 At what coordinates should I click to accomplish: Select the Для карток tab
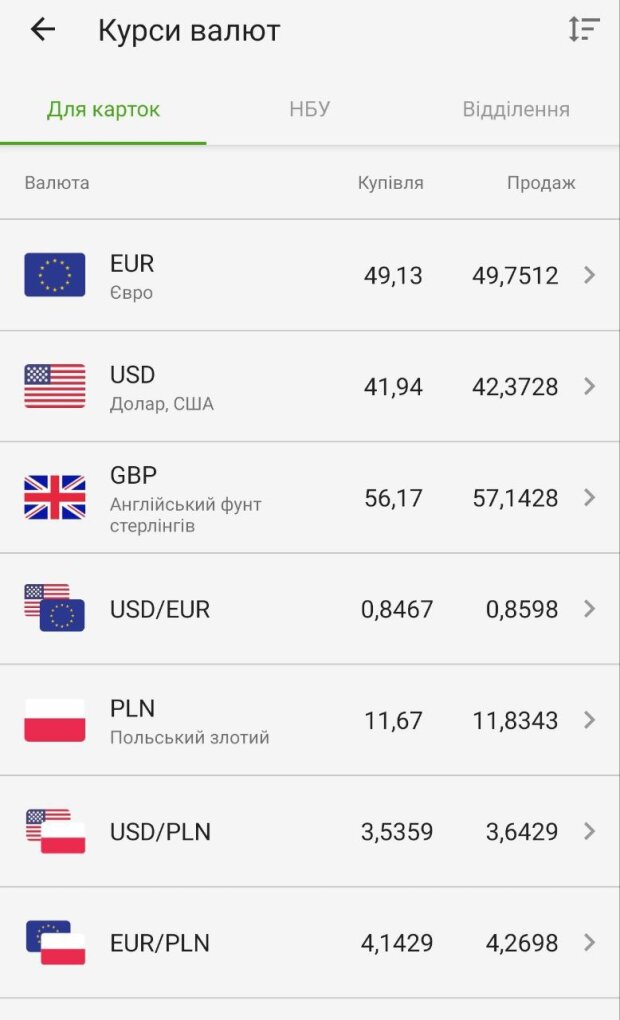click(x=103, y=109)
